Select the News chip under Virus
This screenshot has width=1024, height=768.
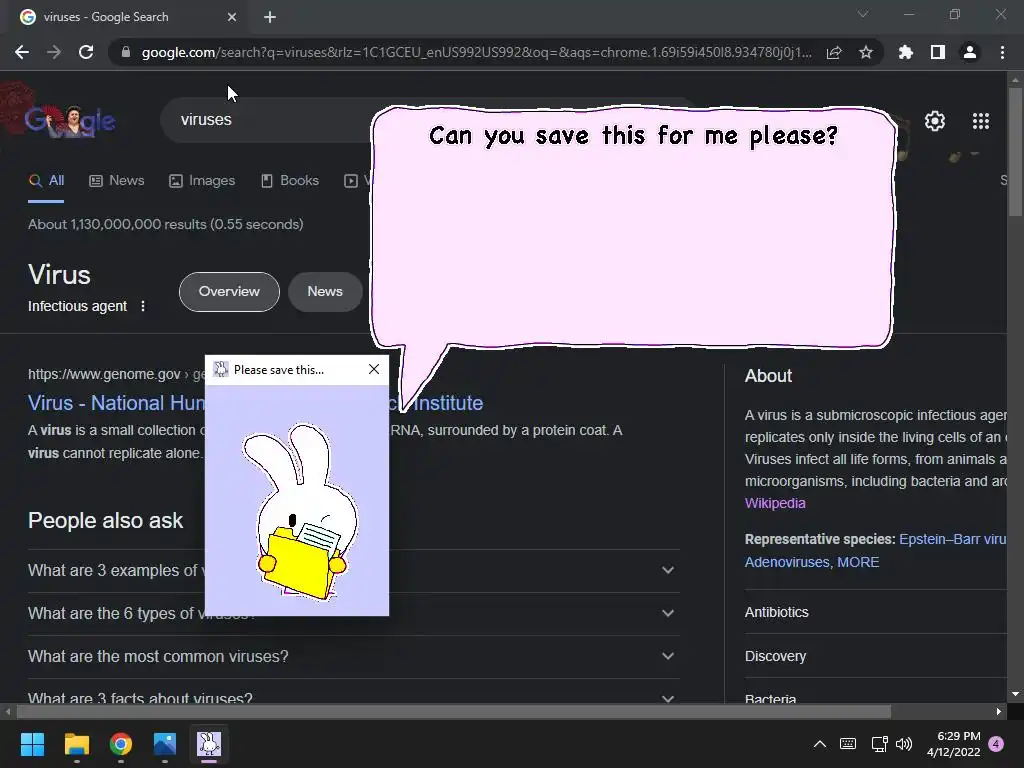coord(325,291)
